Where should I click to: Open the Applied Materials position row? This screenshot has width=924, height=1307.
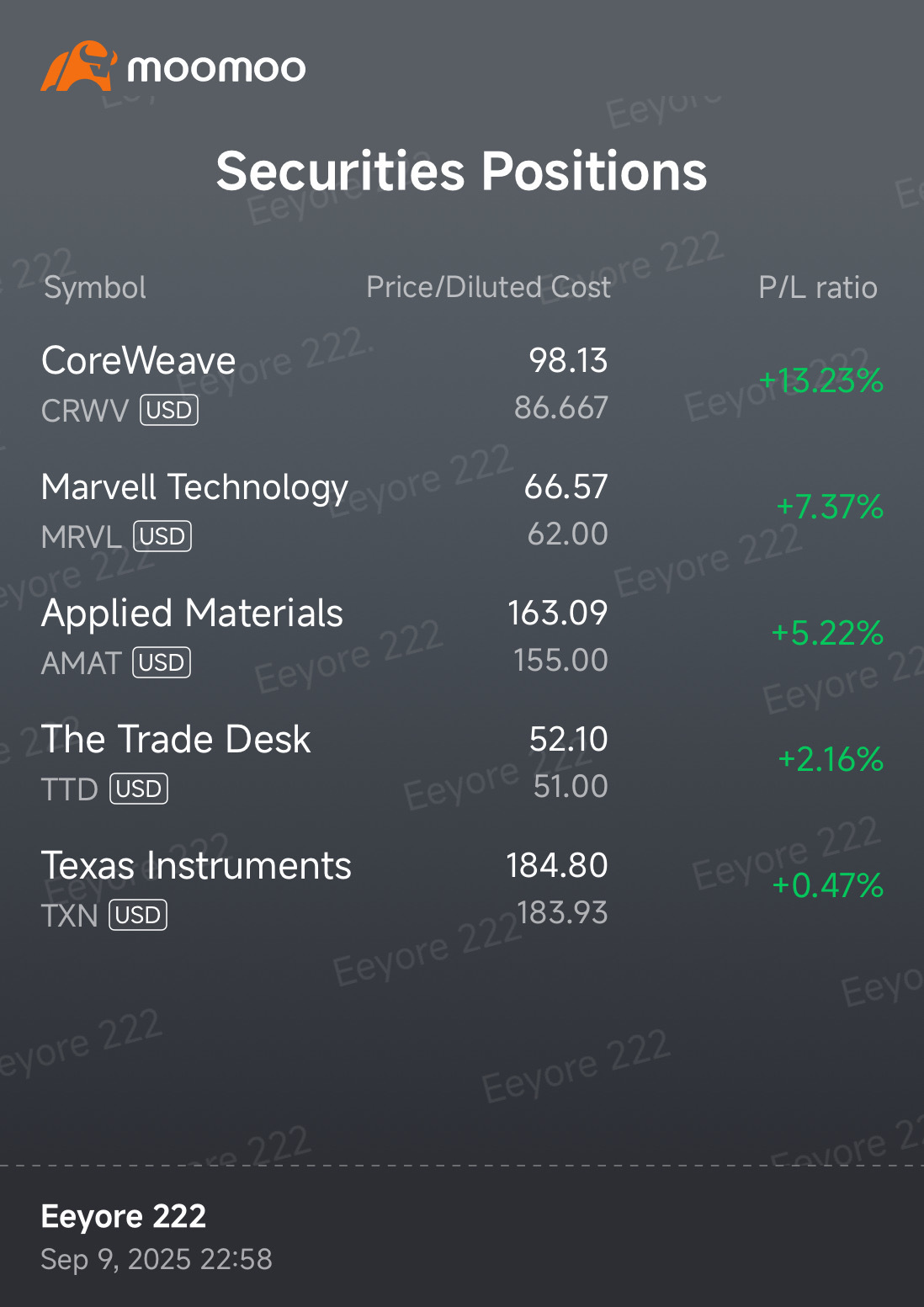pos(462,636)
